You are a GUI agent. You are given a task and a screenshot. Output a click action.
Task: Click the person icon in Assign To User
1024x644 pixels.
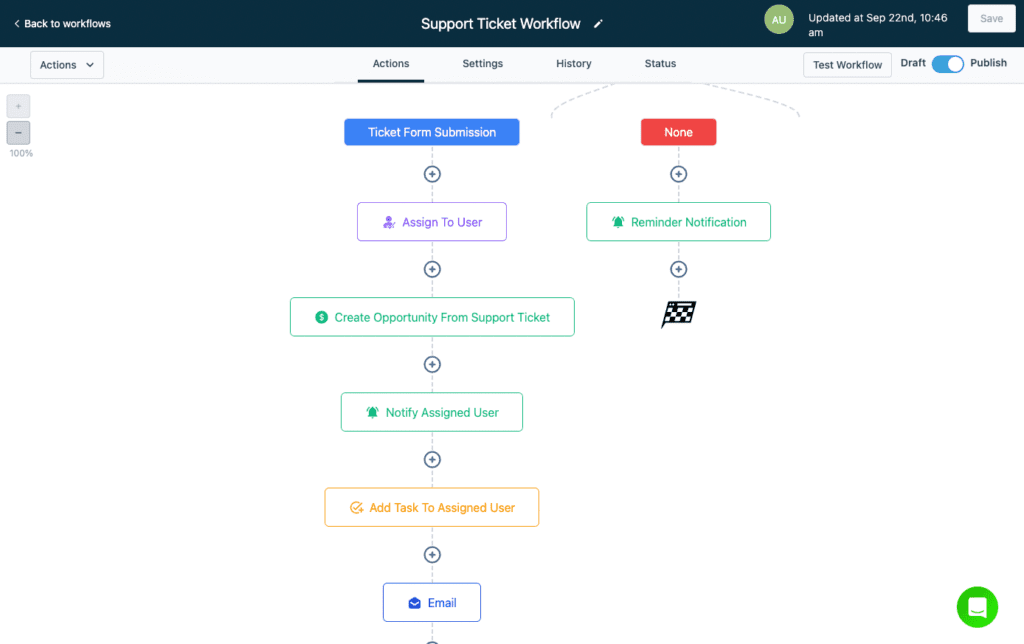389,221
